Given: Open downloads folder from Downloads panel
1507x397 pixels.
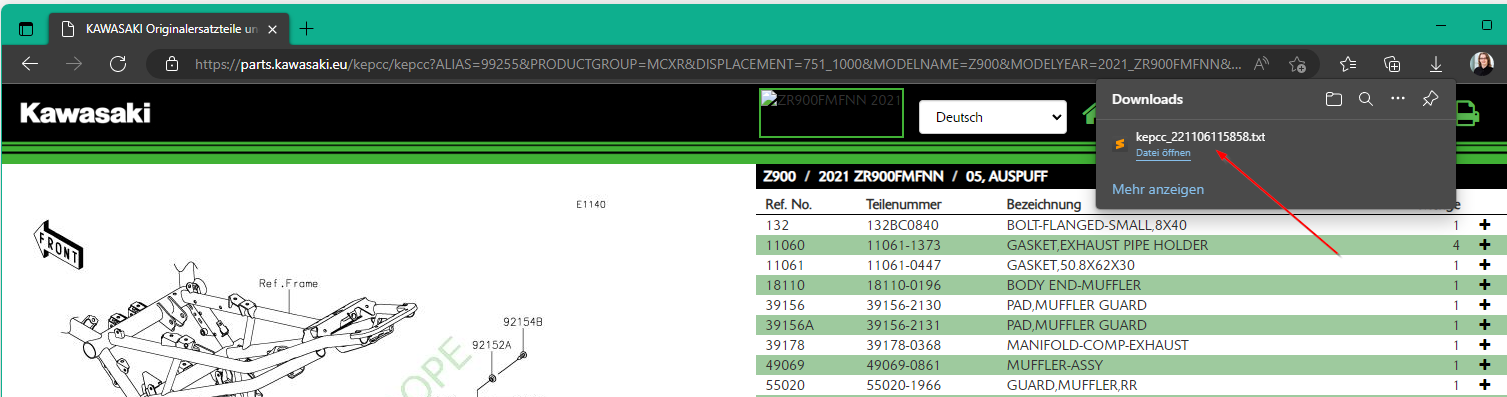Looking at the screenshot, I should [x=1333, y=99].
